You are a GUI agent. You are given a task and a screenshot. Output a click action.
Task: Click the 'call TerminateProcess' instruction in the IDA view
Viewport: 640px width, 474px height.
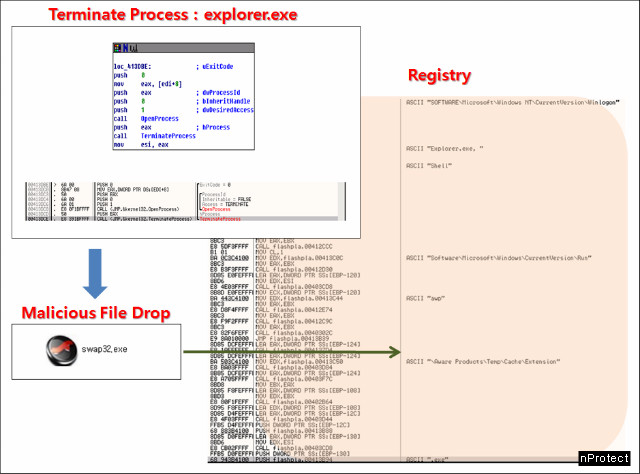click(155, 136)
